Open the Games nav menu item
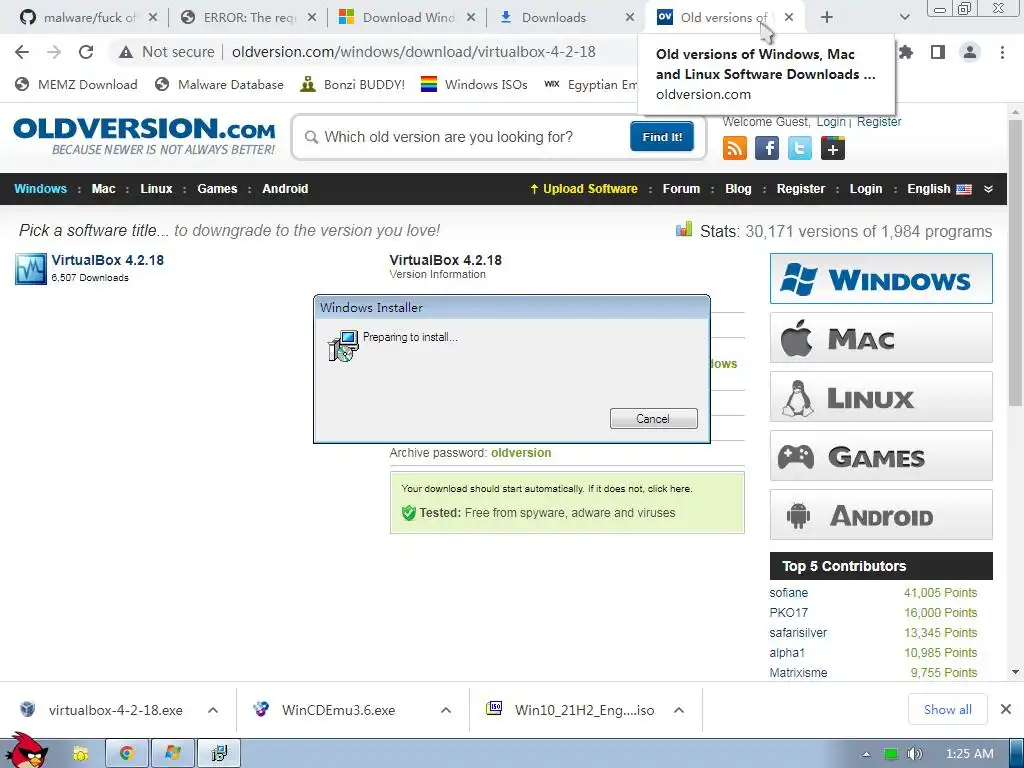This screenshot has width=1024, height=768. pos(217,189)
